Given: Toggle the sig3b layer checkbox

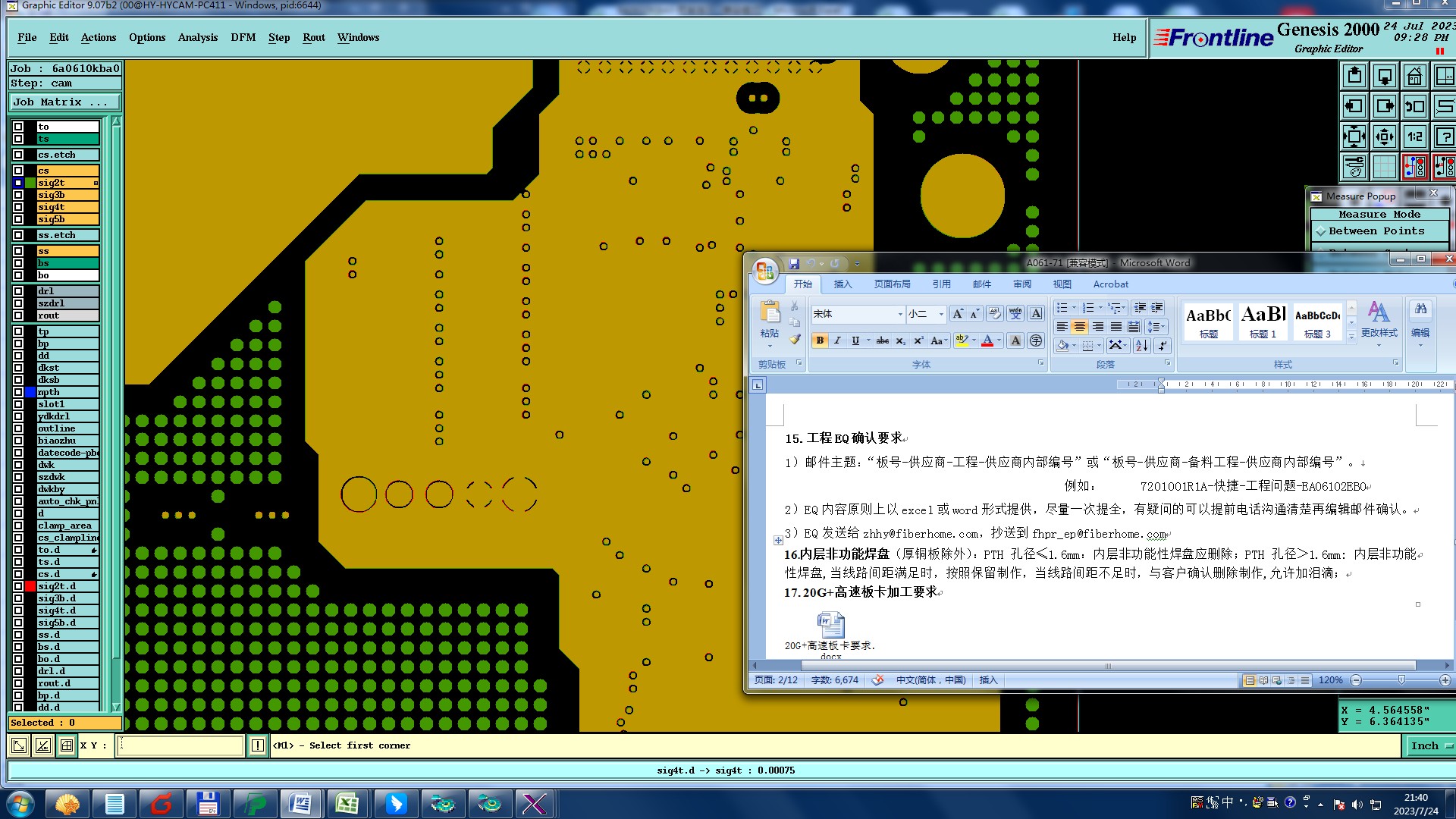Looking at the screenshot, I should pos(18,195).
